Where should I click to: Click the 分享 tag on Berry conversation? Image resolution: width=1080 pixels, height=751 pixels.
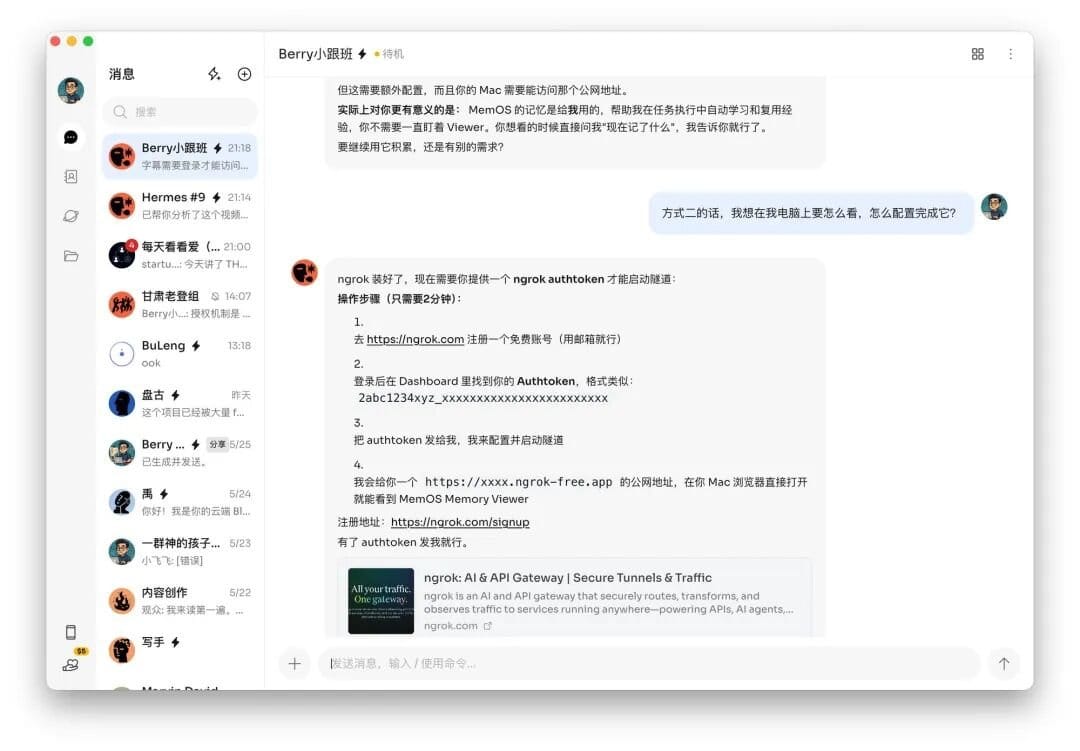click(x=217, y=444)
